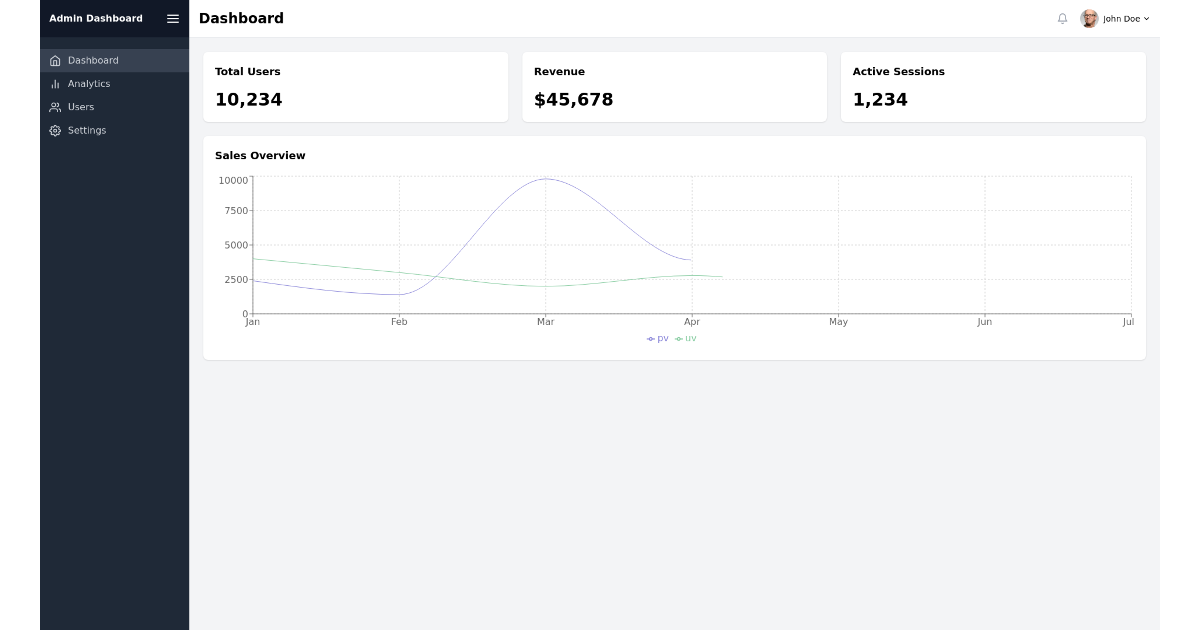1200x630 pixels.
Task: Open Users via the people icon
Action: point(55,107)
